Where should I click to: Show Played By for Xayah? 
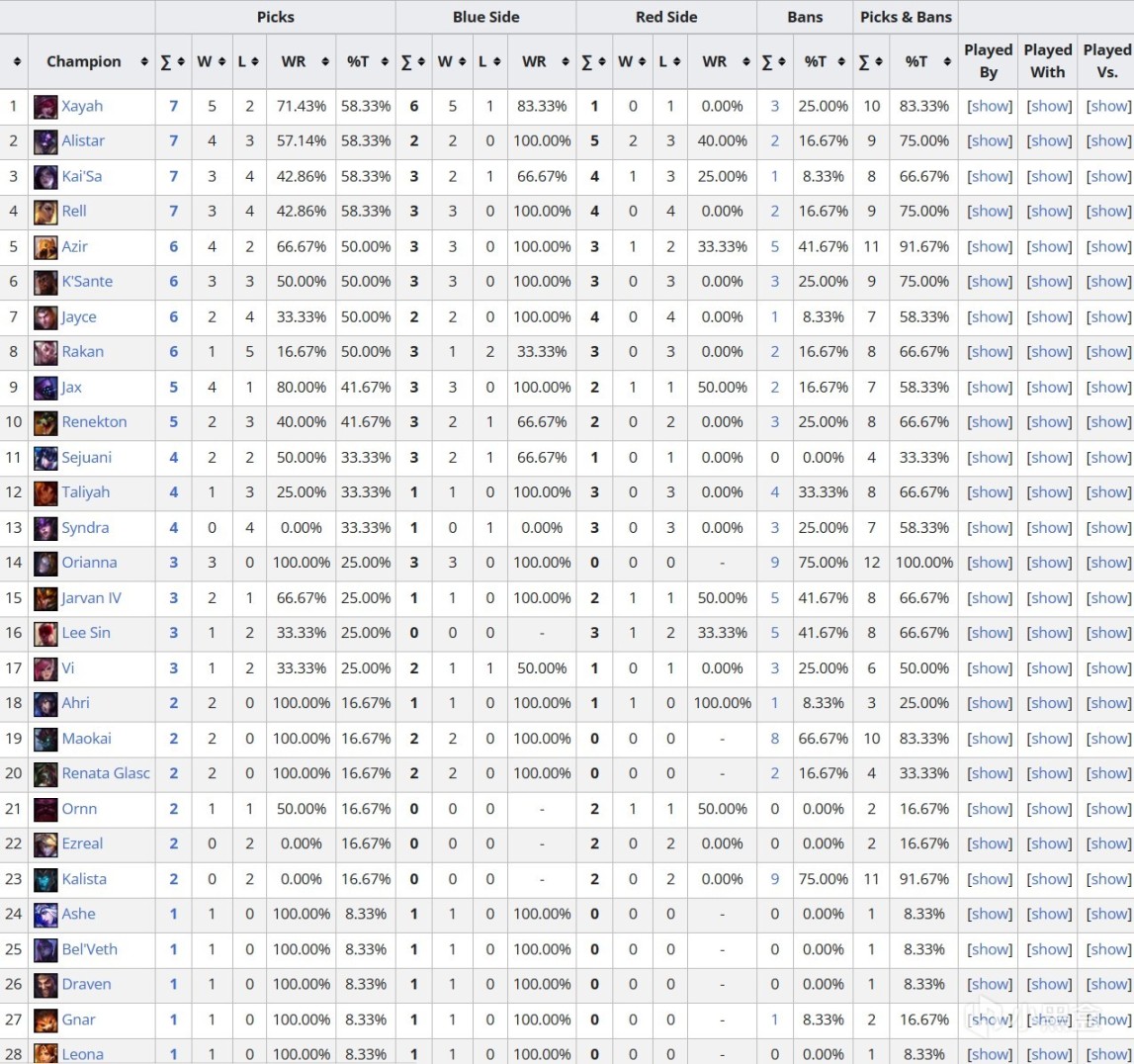pyautogui.click(x=990, y=107)
